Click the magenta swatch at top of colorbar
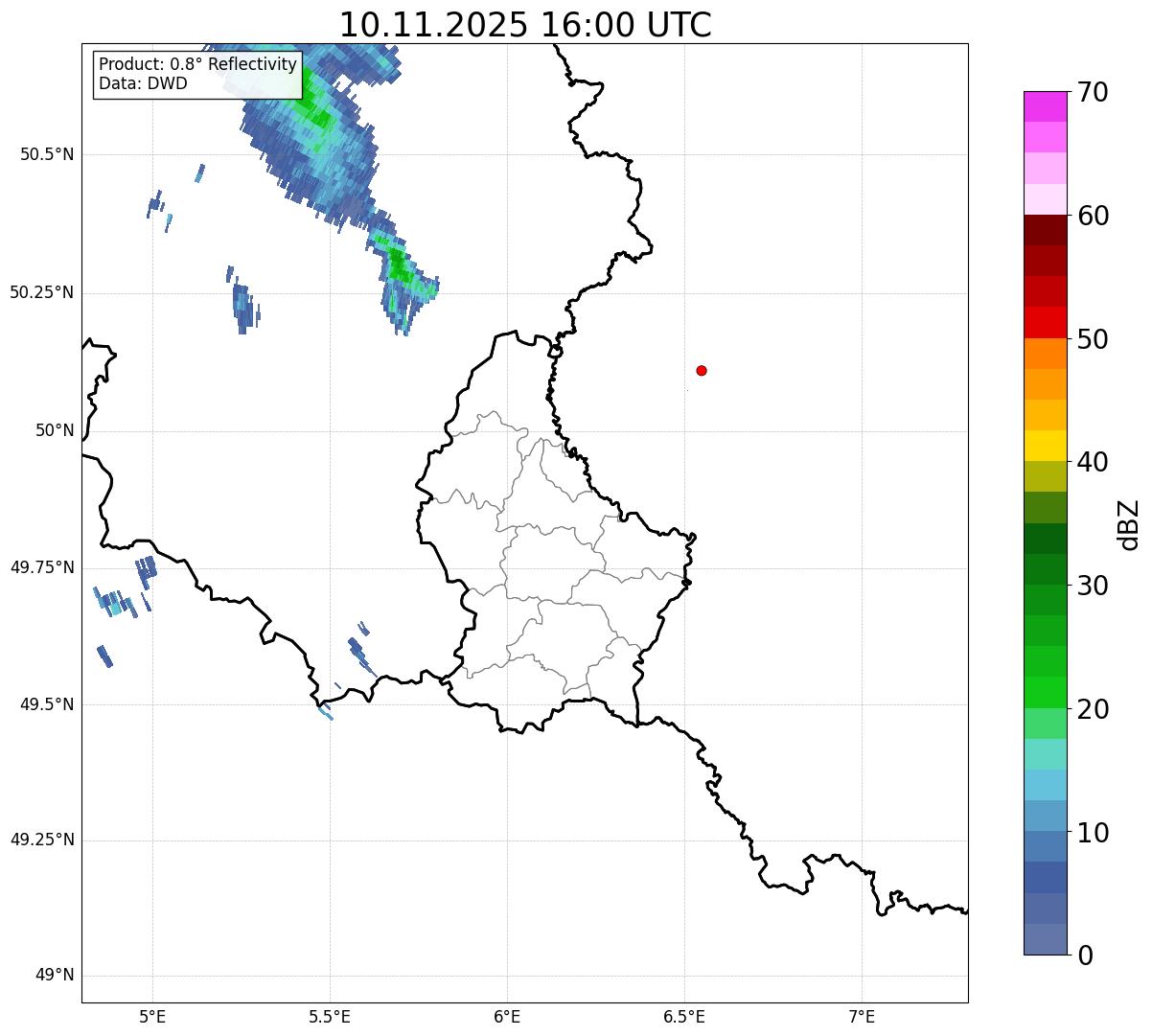Viewport: 1152px width, 1036px height. (1045, 106)
